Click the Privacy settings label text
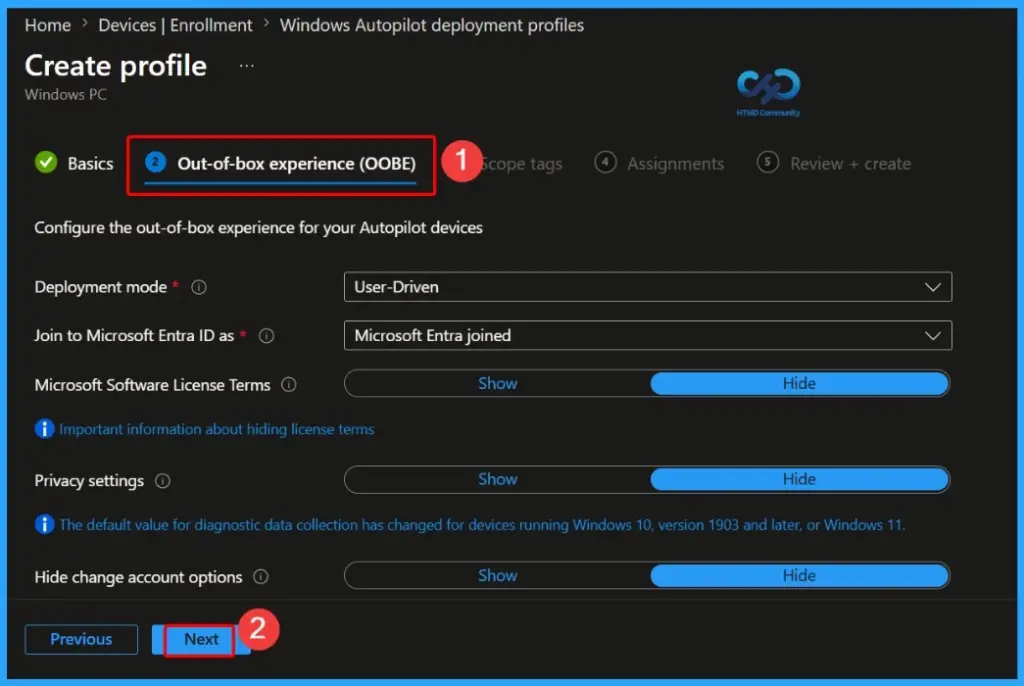 tap(89, 481)
